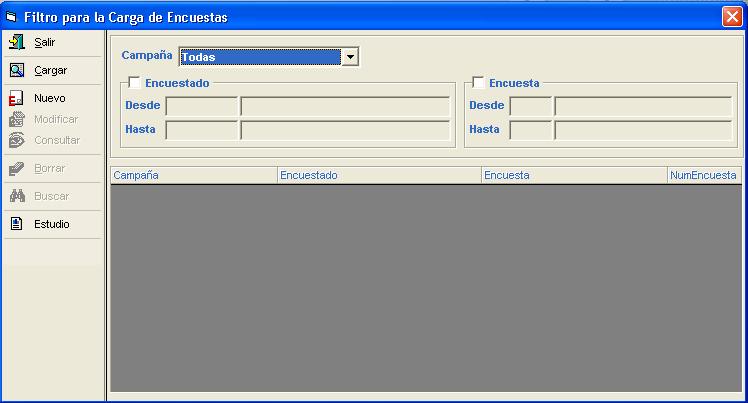The height and width of the screenshot is (403, 748).
Task: Click the window title bar app icon
Action: (11, 17)
